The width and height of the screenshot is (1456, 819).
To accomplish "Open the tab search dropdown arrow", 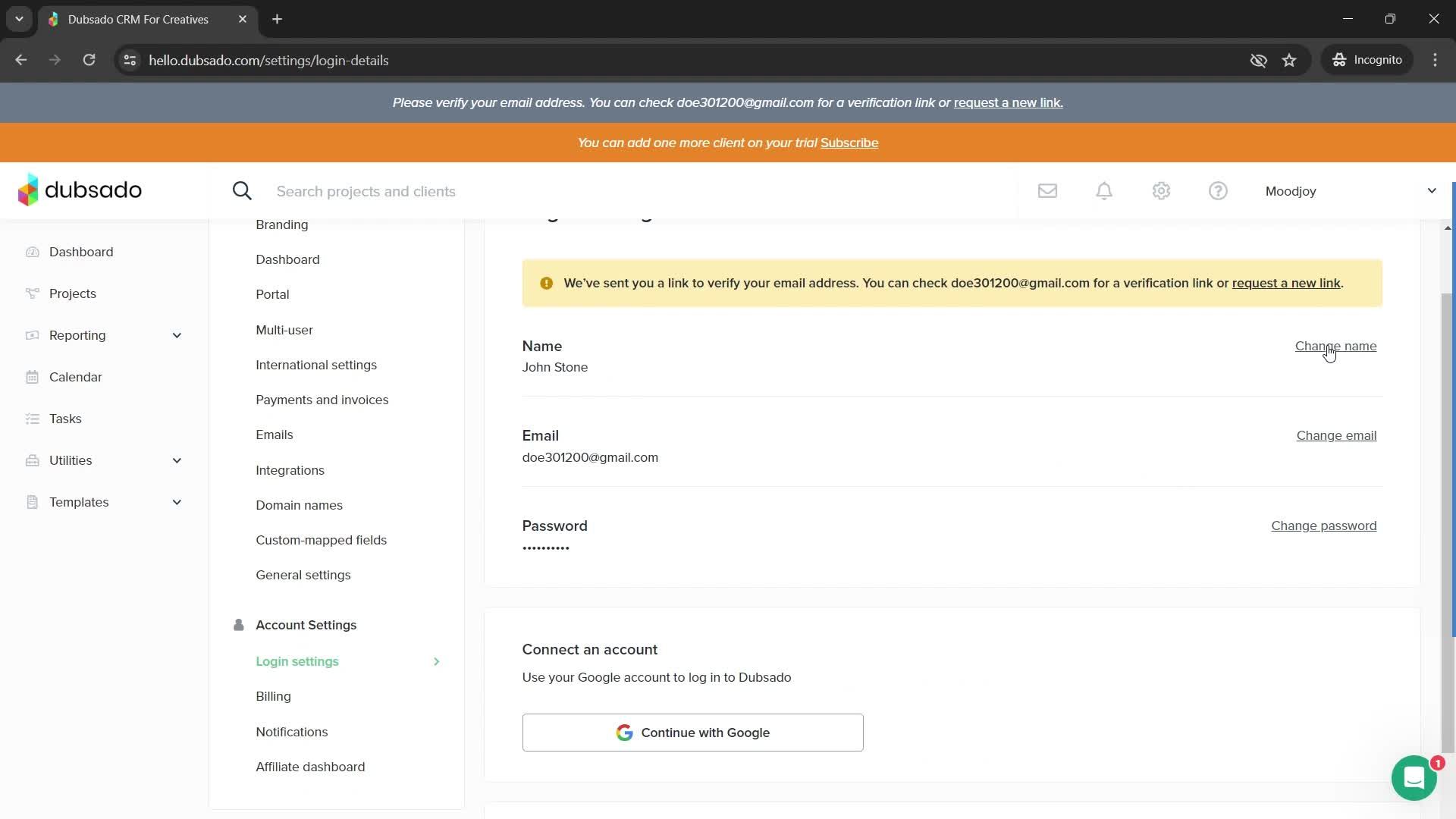I will pyautogui.click(x=19, y=19).
